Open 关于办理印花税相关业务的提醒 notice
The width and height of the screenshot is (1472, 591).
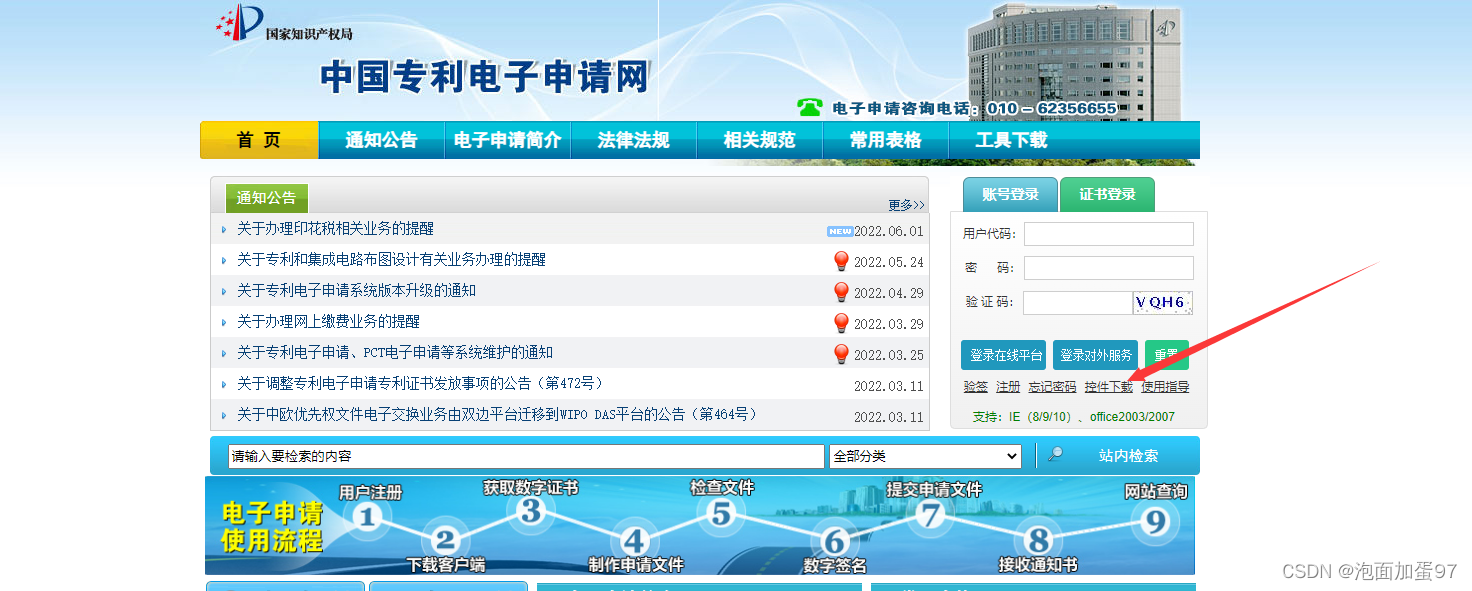click(x=335, y=229)
